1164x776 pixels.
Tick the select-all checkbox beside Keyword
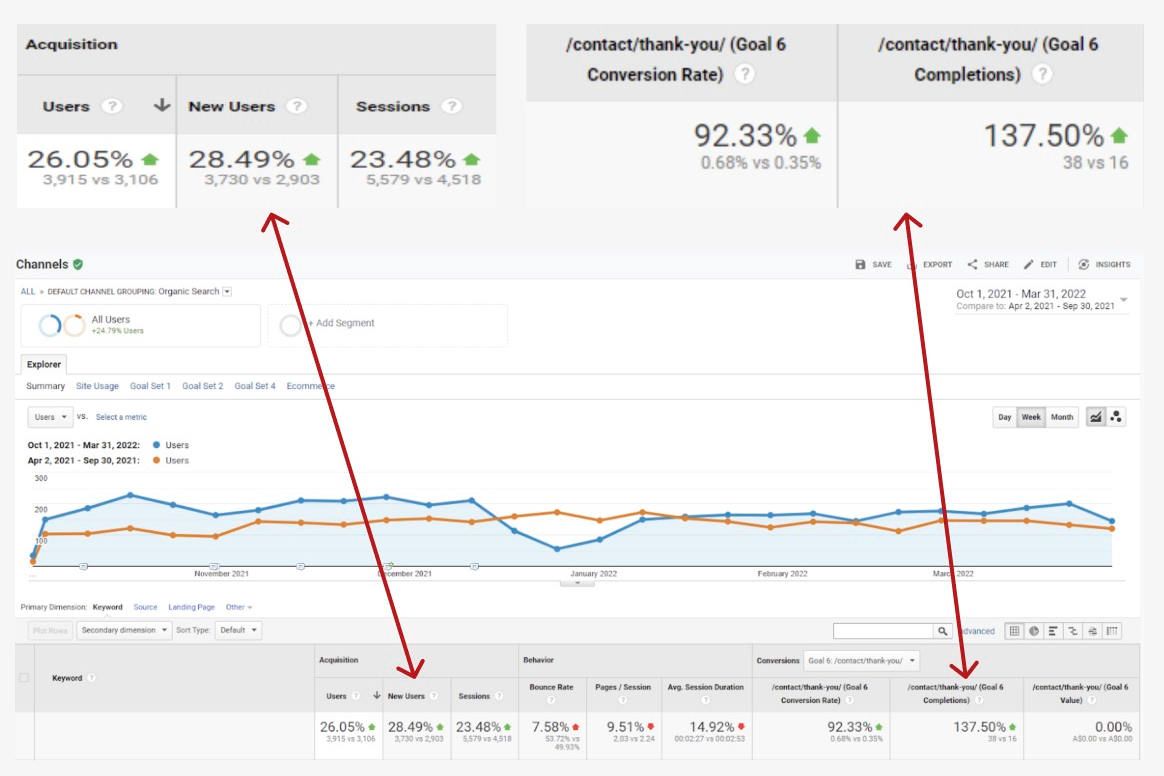click(25, 678)
